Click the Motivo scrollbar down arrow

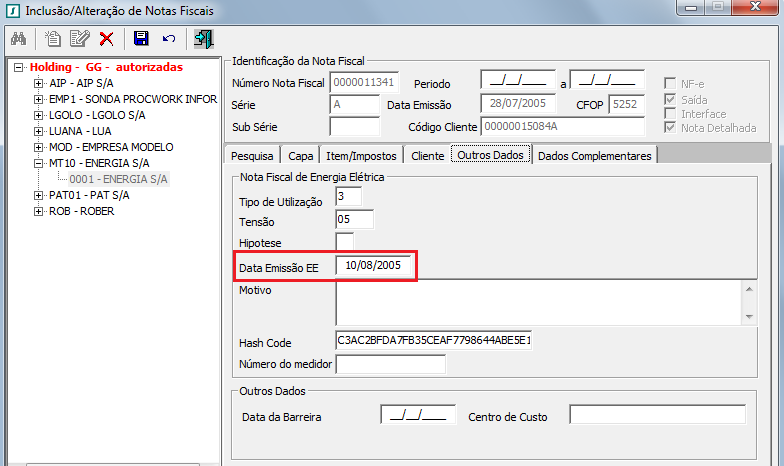coord(748,316)
